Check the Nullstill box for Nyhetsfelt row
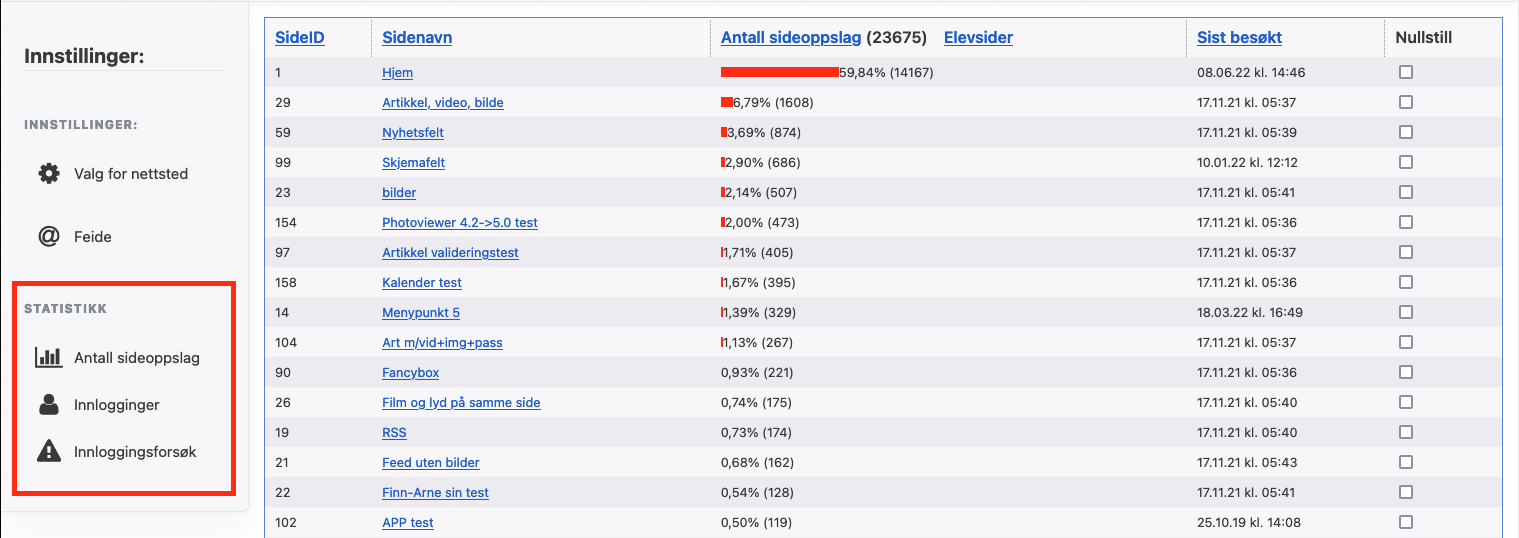This screenshot has width=1519, height=538. [x=1406, y=132]
